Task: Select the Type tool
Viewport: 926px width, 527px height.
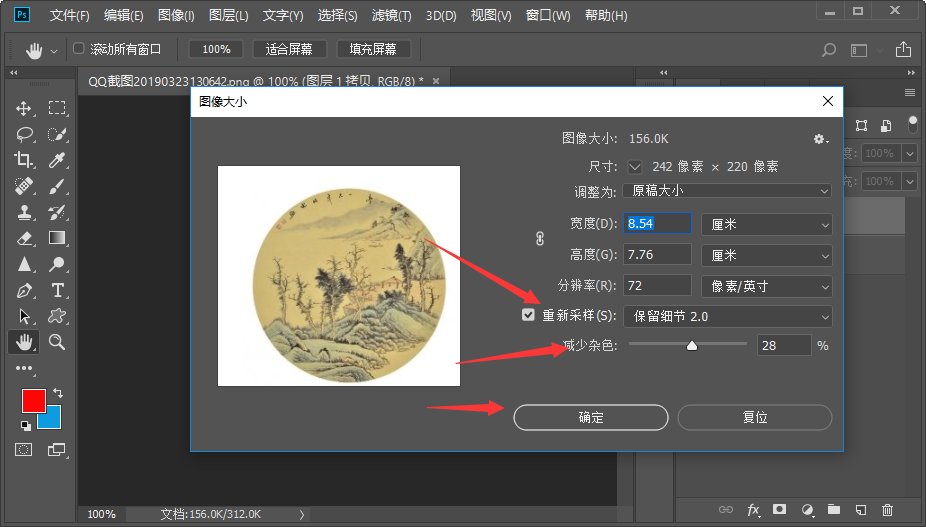Action: pyautogui.click(x=57, y=290)
